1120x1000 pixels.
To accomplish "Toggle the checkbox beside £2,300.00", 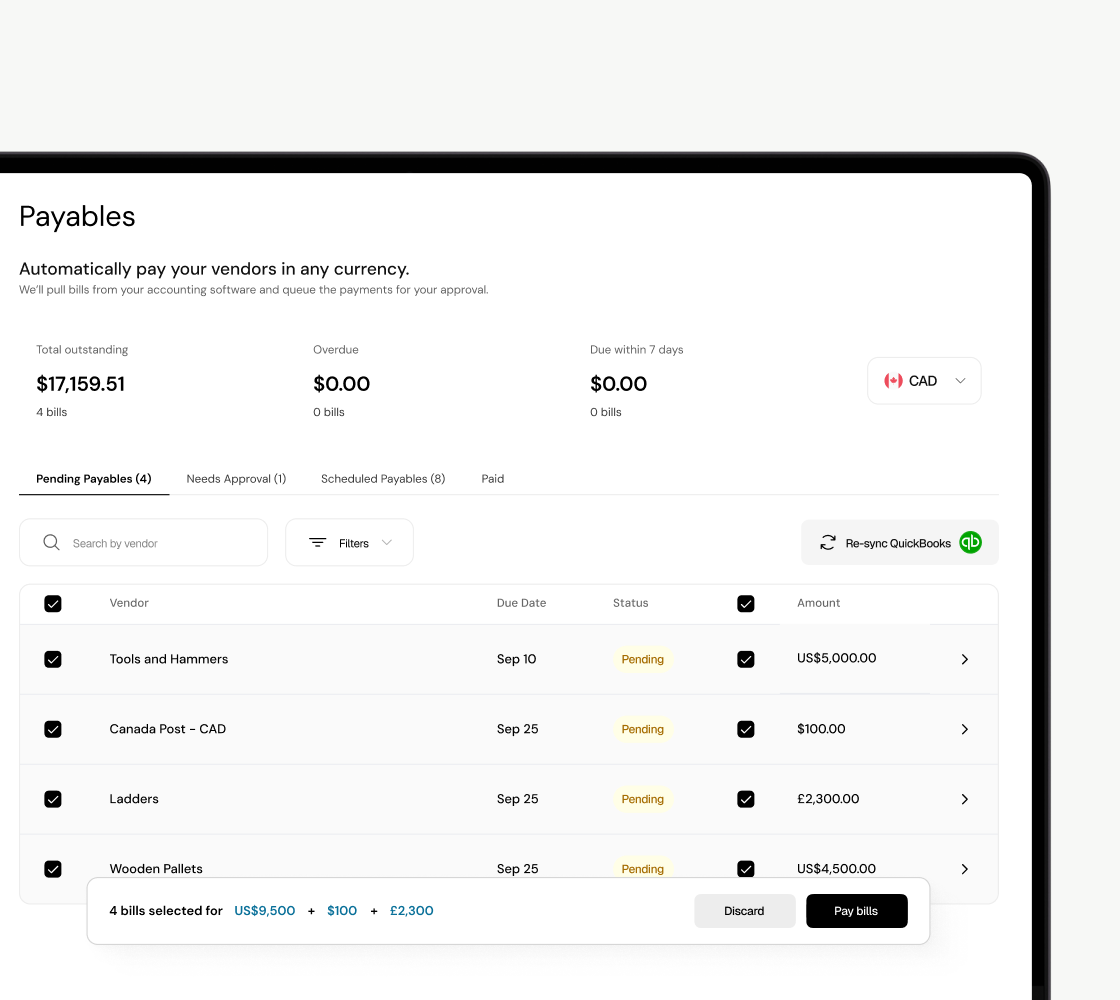I will 746,799.
